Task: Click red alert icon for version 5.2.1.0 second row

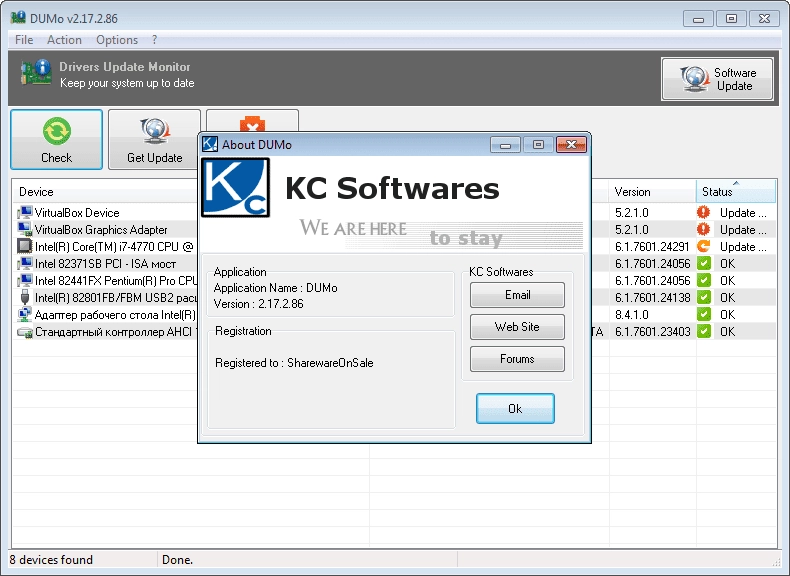Action: [703, 229]
